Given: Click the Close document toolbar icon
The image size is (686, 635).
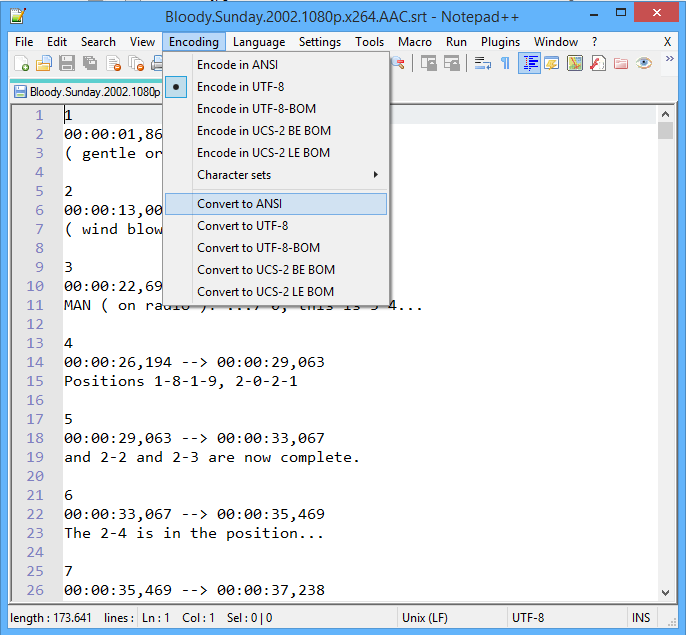Looking at the screenshot, I should coord(113,63).
